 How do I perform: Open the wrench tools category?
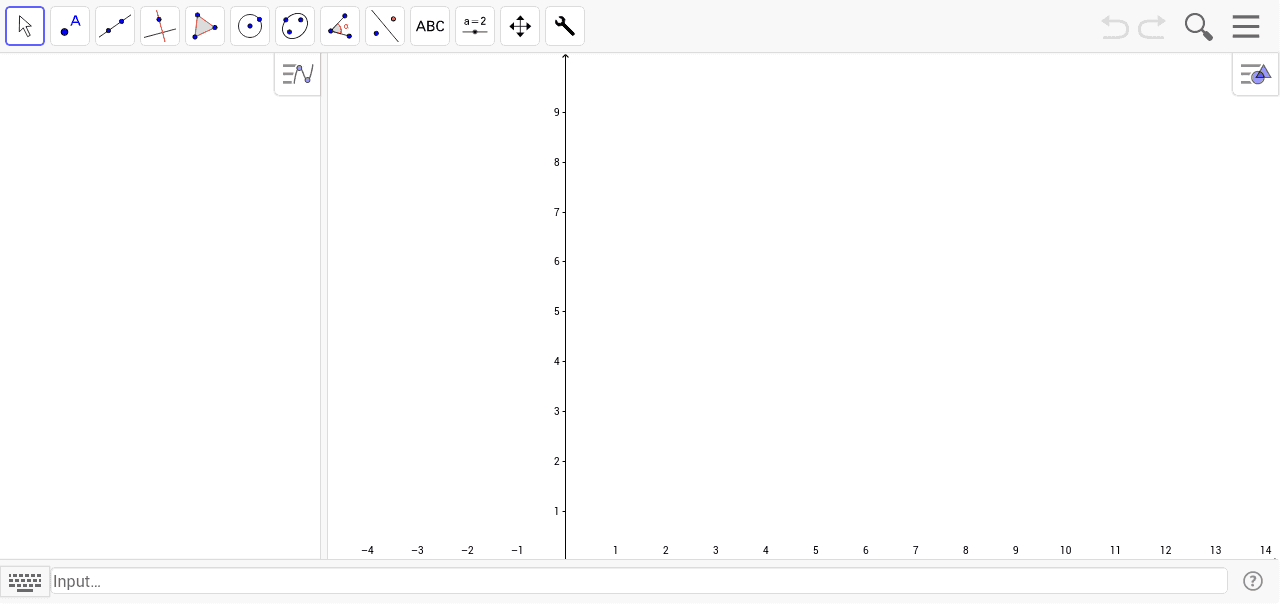pyautogui.click(x=565, y=26)
